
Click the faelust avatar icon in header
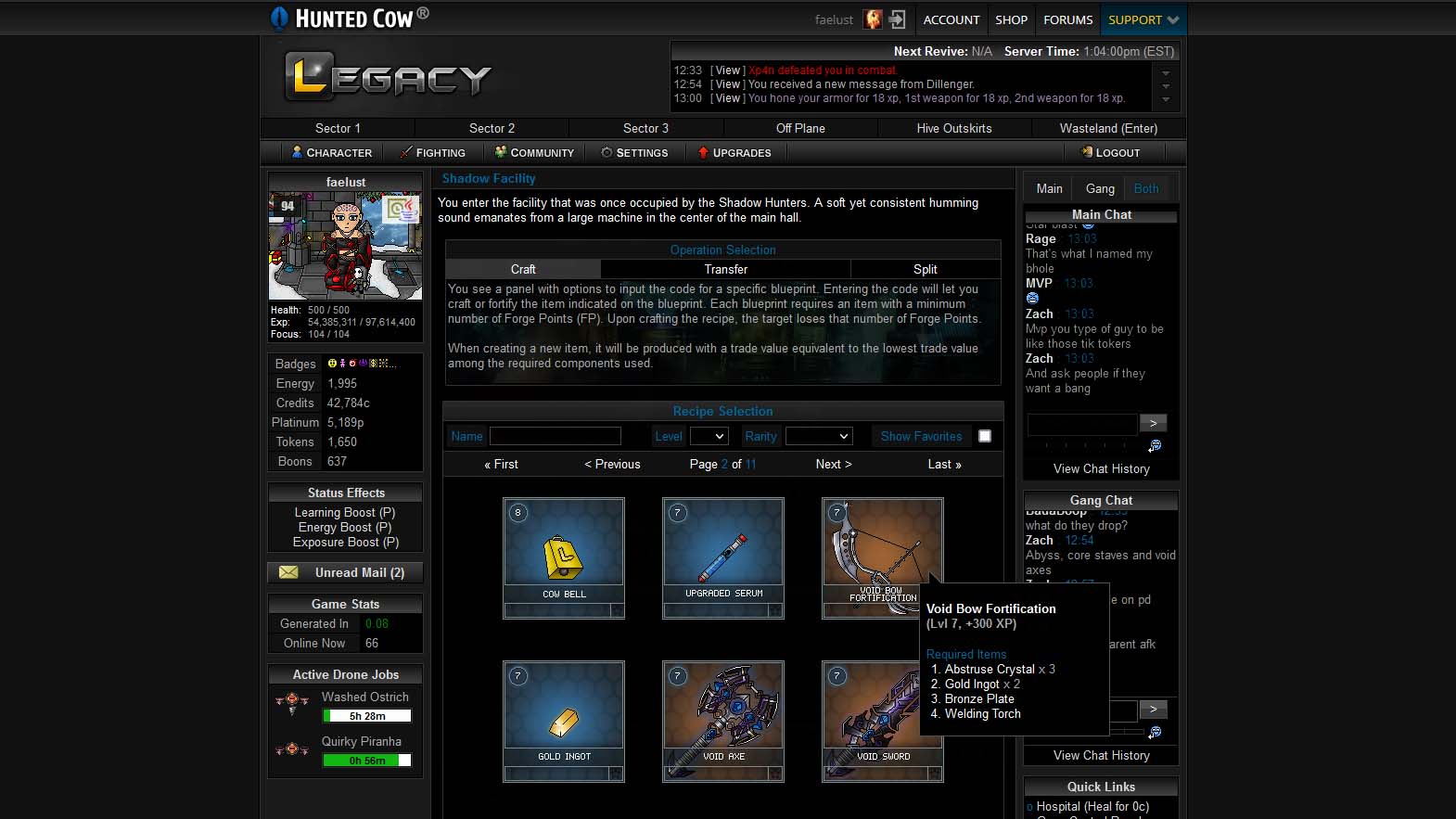point(873,19)
